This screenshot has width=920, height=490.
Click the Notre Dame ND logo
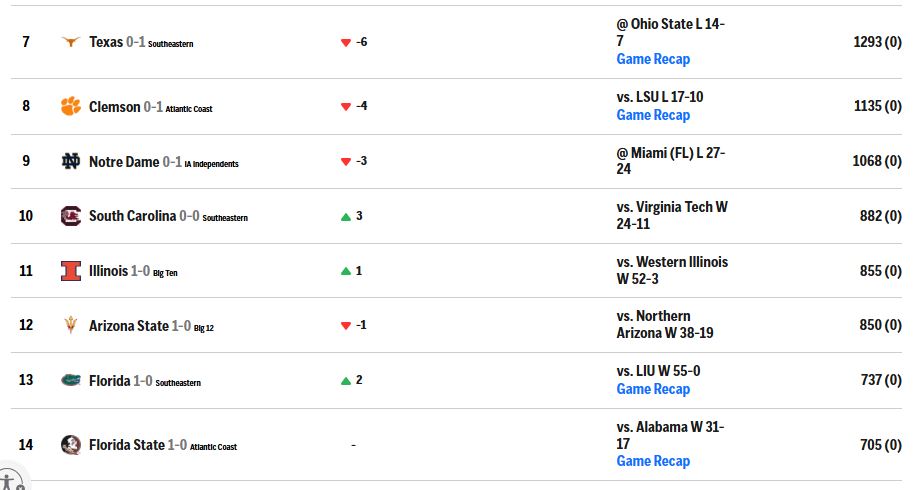pos(70,161)
